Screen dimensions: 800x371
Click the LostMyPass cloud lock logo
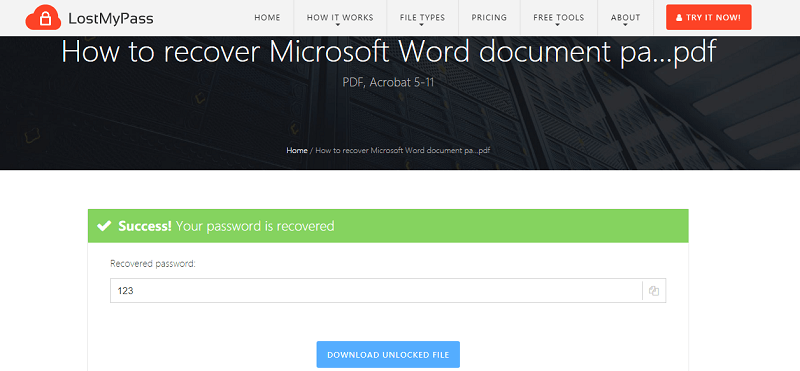tap(43, 18)
